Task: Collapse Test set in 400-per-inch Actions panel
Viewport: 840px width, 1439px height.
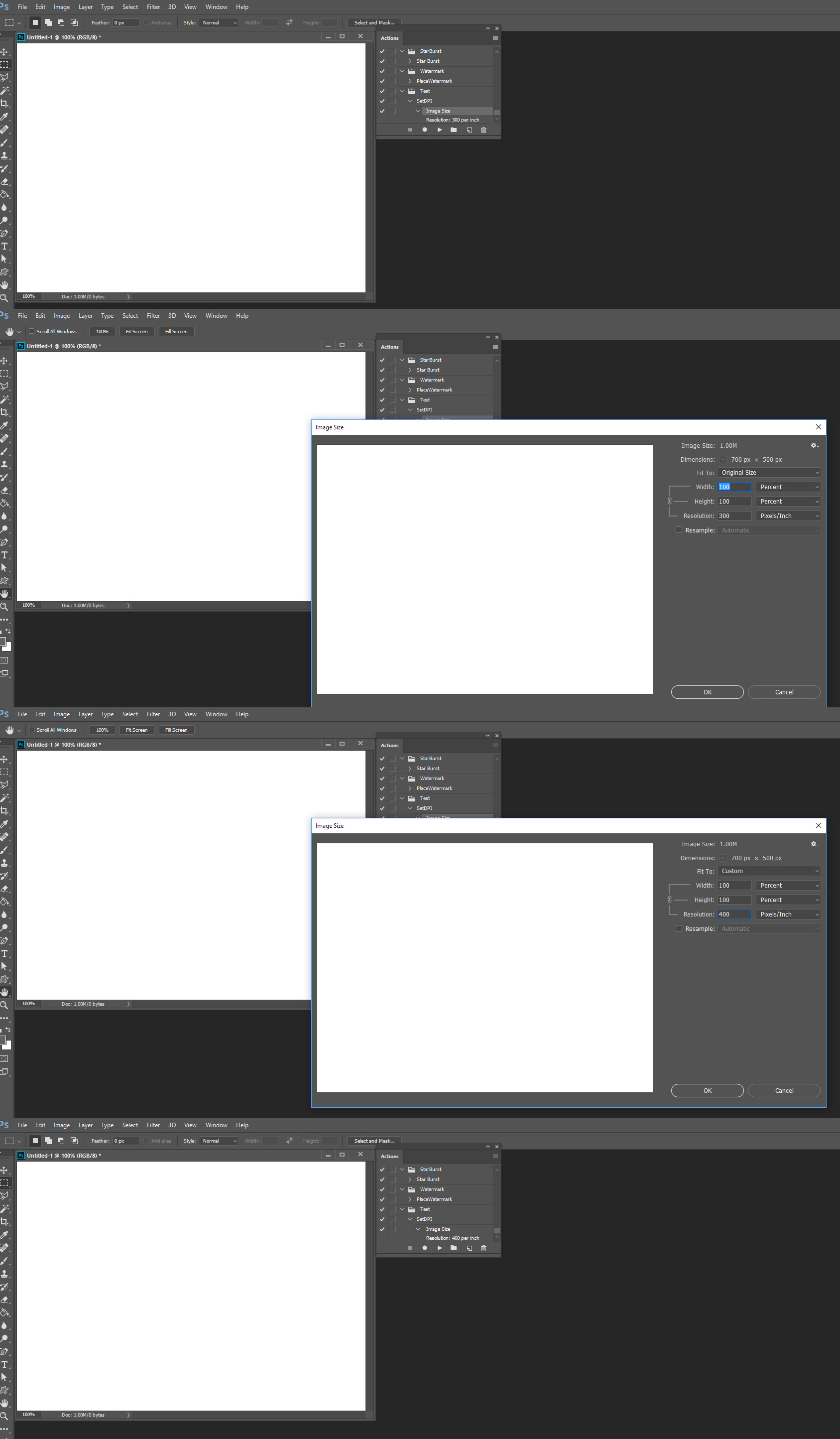Action: [x=402, y=1209]
